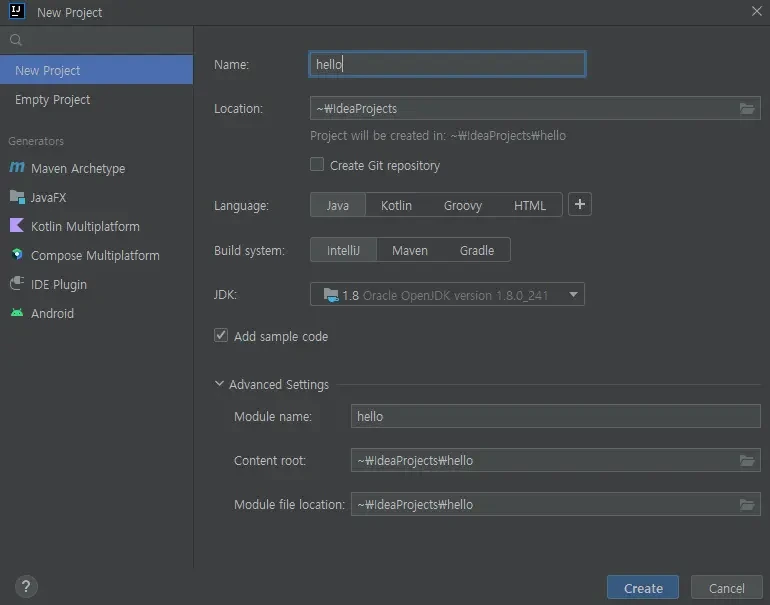
Task: Choose Maven build system
Action: (x=410, y=250)
